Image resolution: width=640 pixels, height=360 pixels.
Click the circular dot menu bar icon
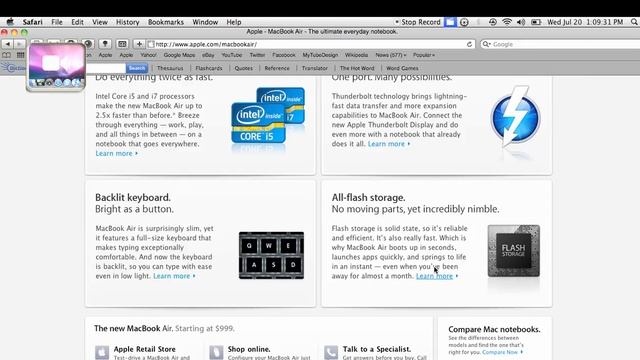pyautogui.click(x=464, y=22)
